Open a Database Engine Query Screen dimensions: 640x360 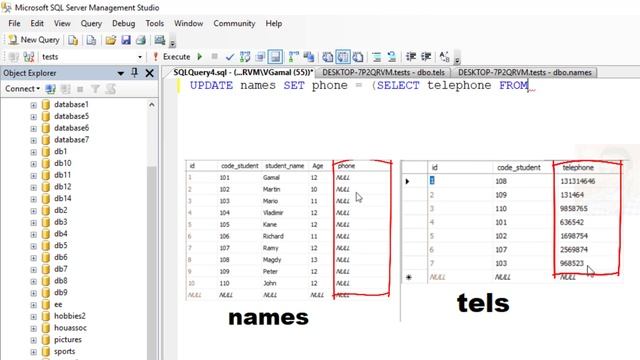[x=73, y=40]
